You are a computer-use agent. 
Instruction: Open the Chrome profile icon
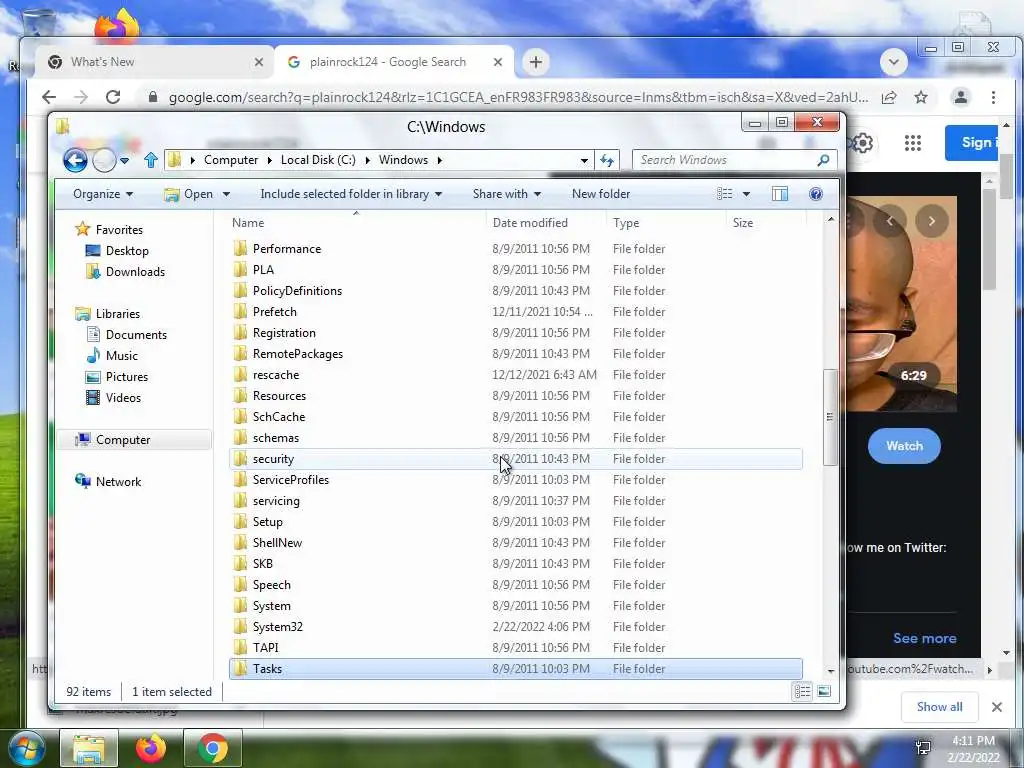point(960,97)
